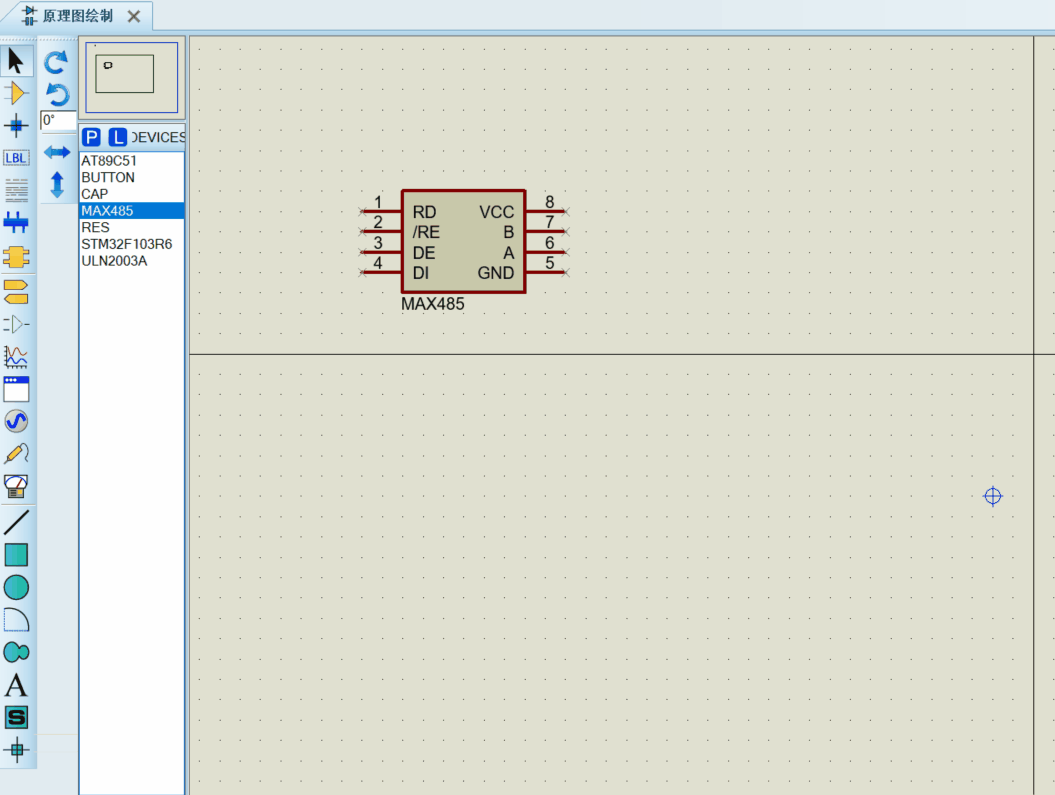Select the Selection Mode arrow tool
Screen dimensions: 1055x795
coord(16,61)
